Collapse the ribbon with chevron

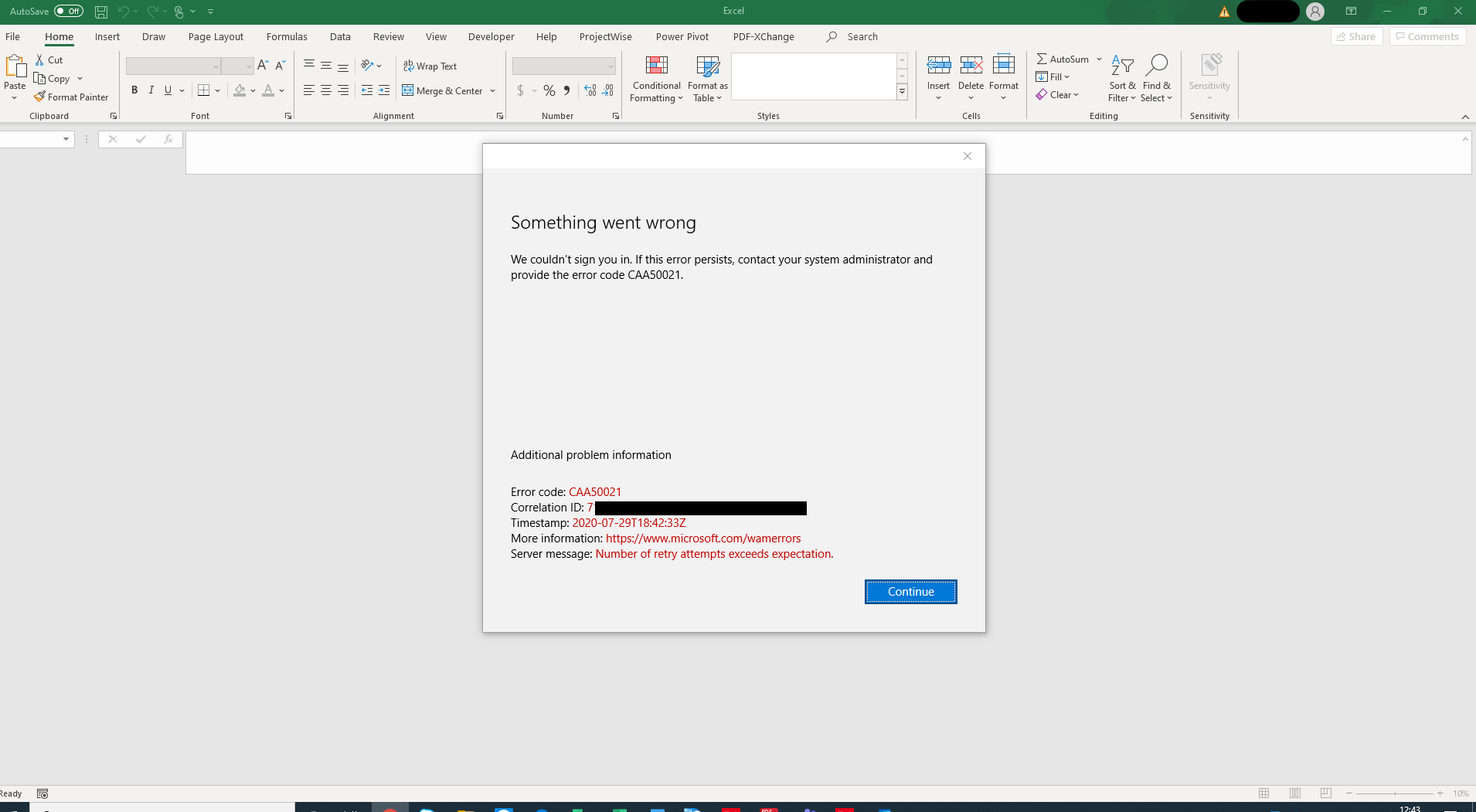(x=1465, y=117)
